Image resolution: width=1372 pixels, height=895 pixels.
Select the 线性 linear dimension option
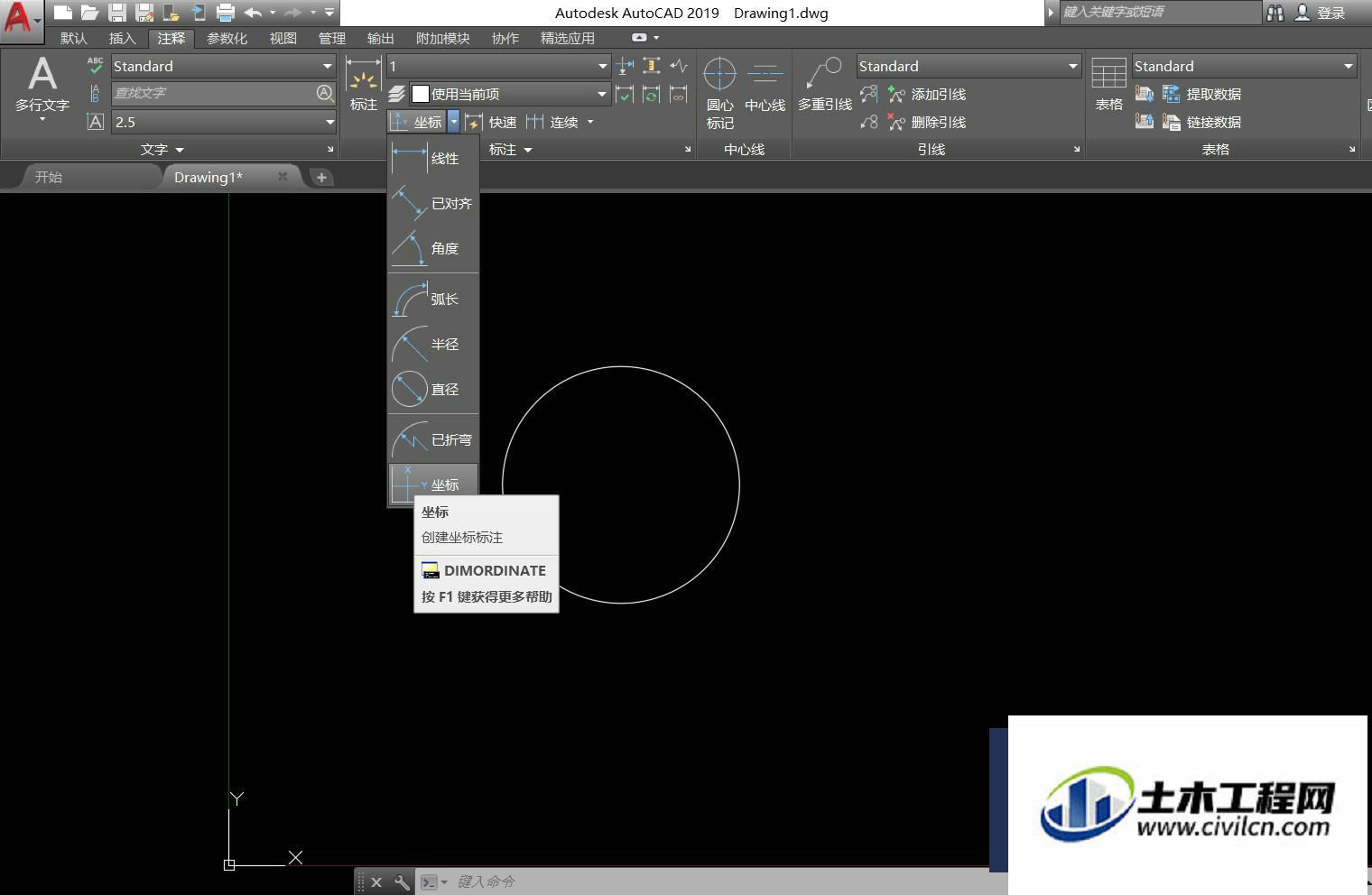coord(433,159)
